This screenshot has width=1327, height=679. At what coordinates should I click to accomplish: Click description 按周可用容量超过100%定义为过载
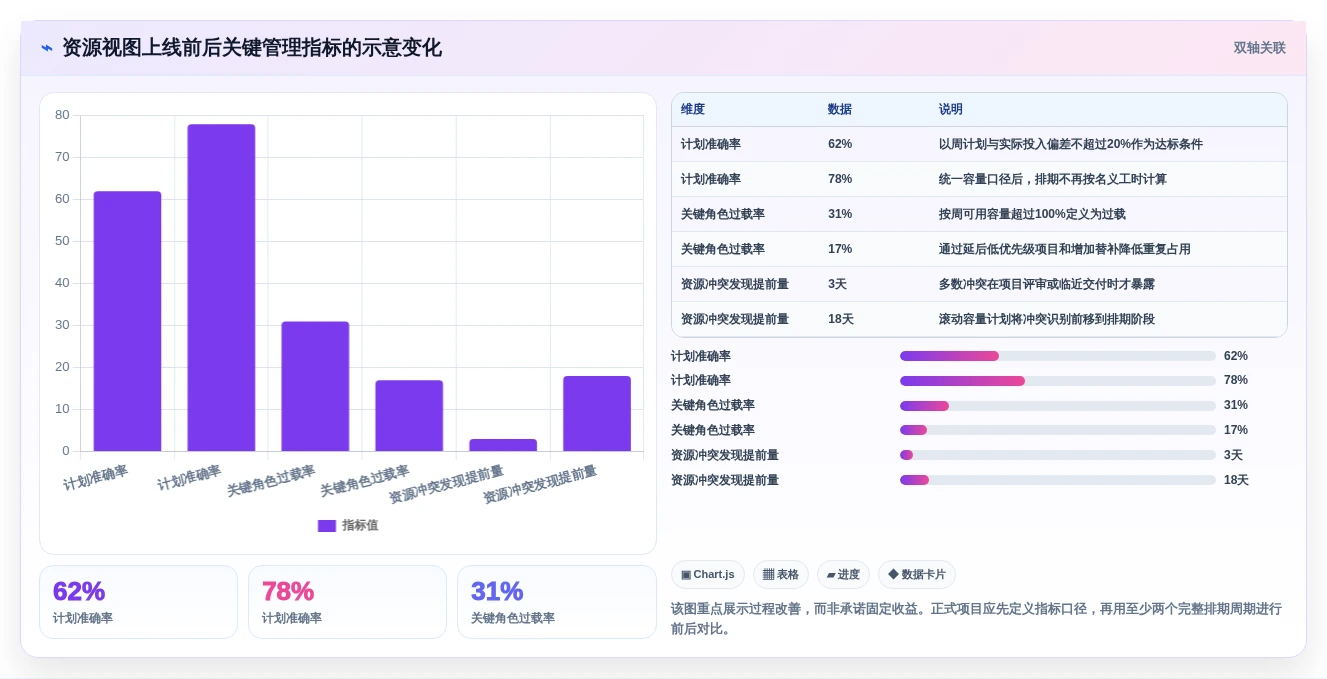point(1032,214)
